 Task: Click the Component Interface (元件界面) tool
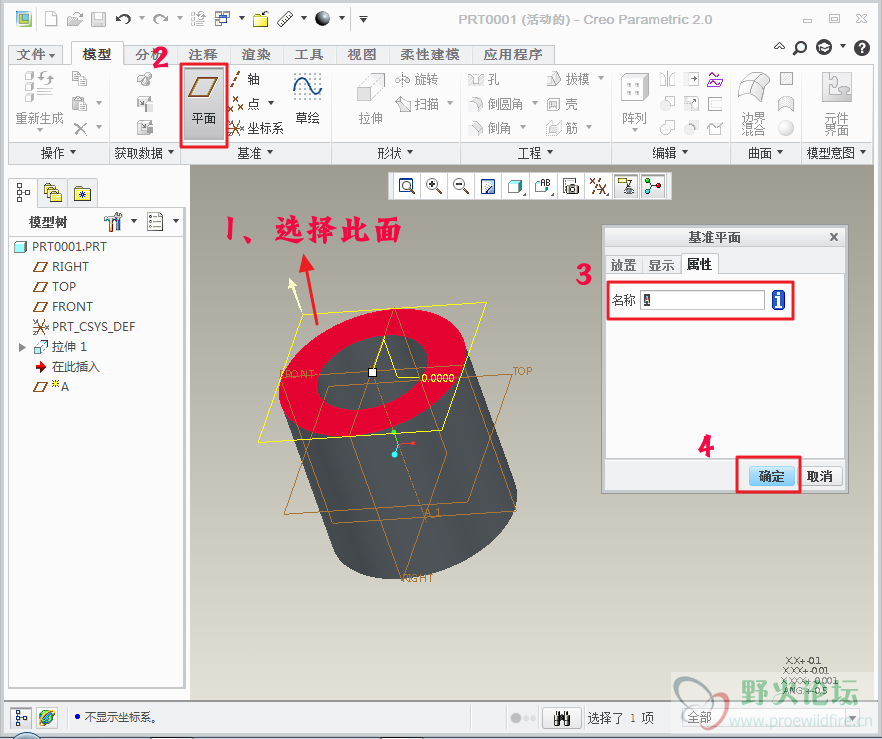[836, 104]
